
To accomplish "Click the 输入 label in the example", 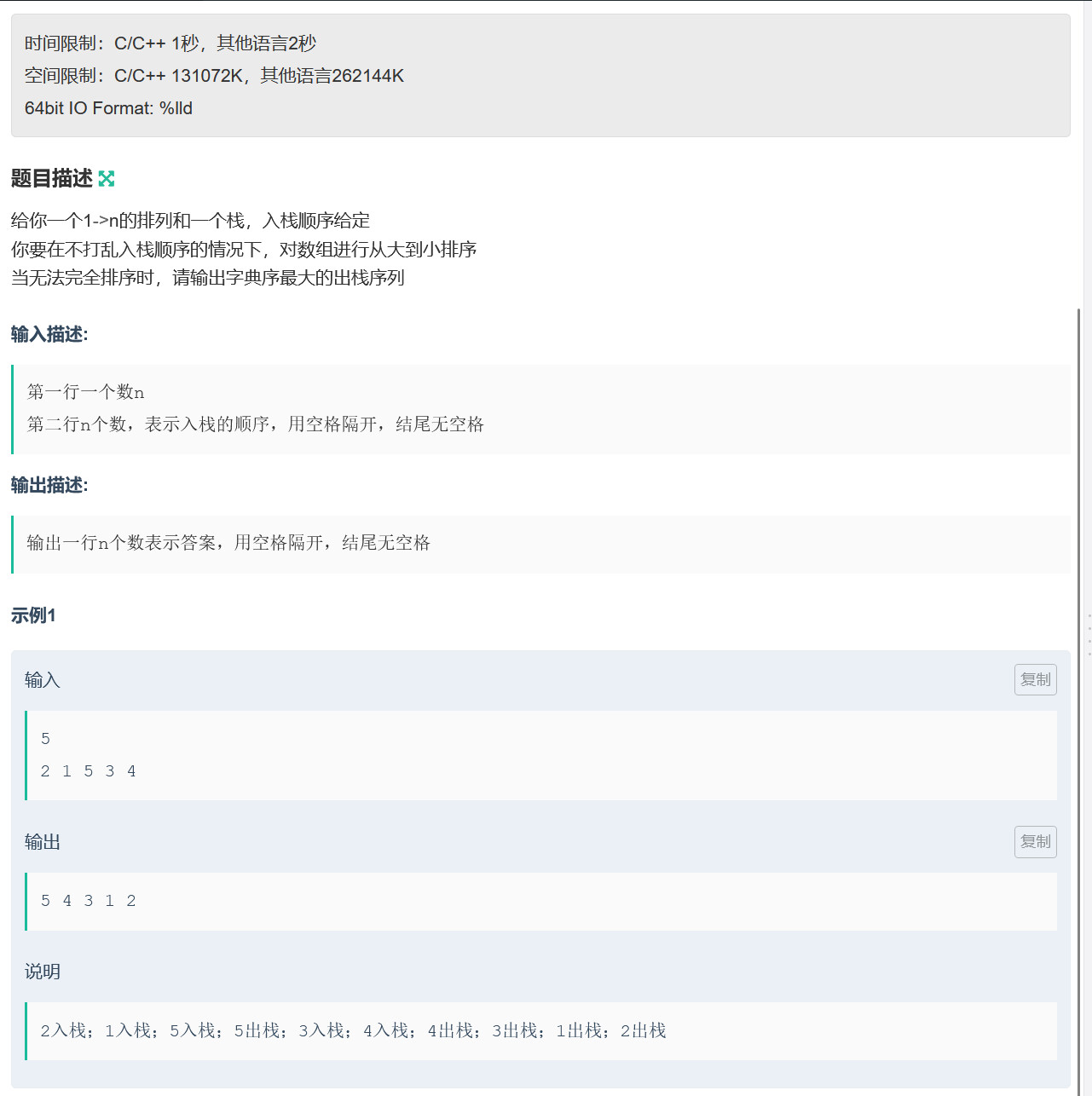I will click(x=43, y=680).
